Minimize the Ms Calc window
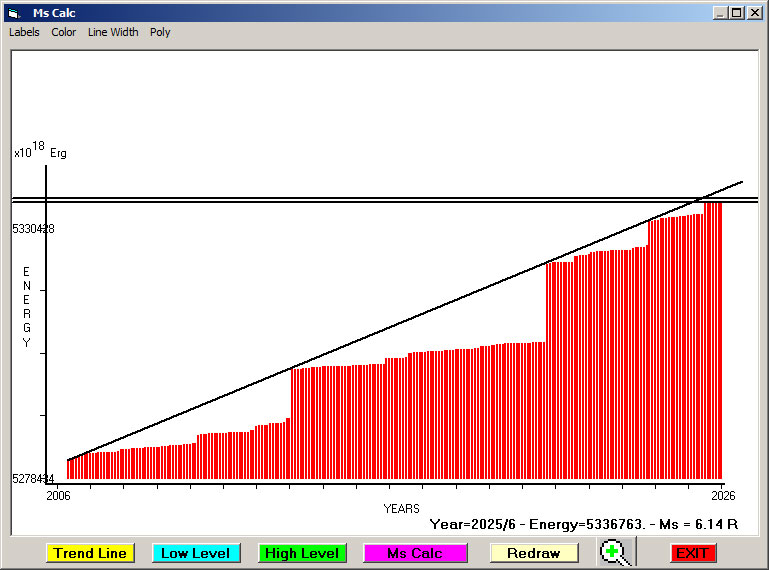This screenshot has width=769, height=570. click(720, 13)
